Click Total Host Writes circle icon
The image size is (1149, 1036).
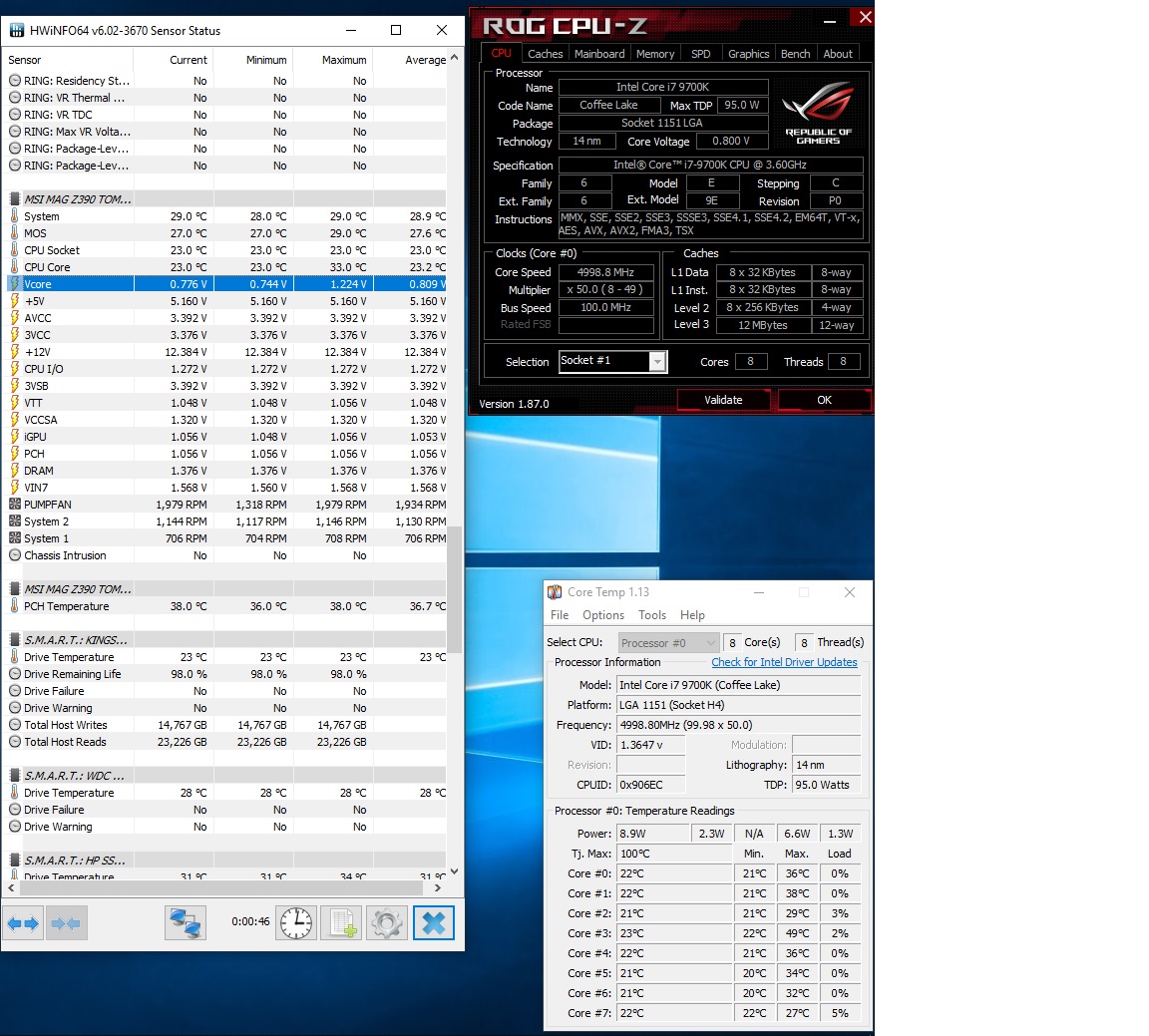pos(15,725)
